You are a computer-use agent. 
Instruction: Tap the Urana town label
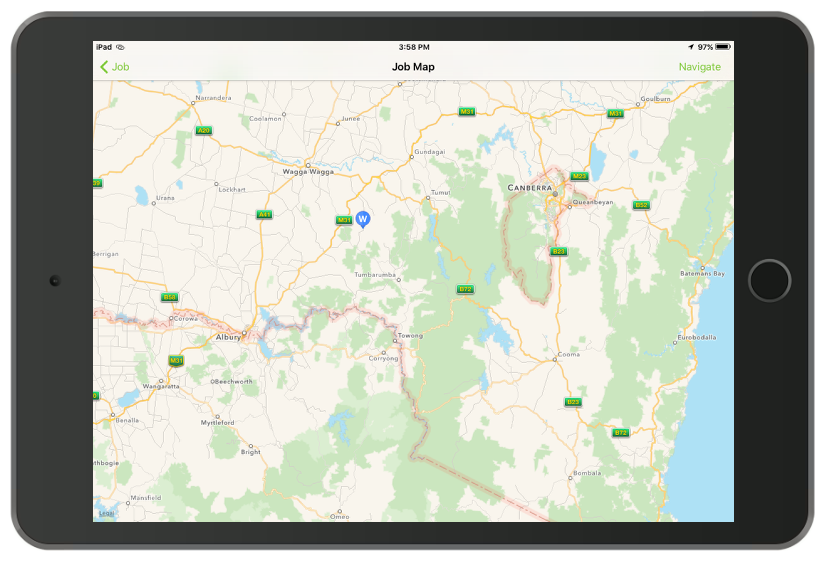tap(165, 198)
